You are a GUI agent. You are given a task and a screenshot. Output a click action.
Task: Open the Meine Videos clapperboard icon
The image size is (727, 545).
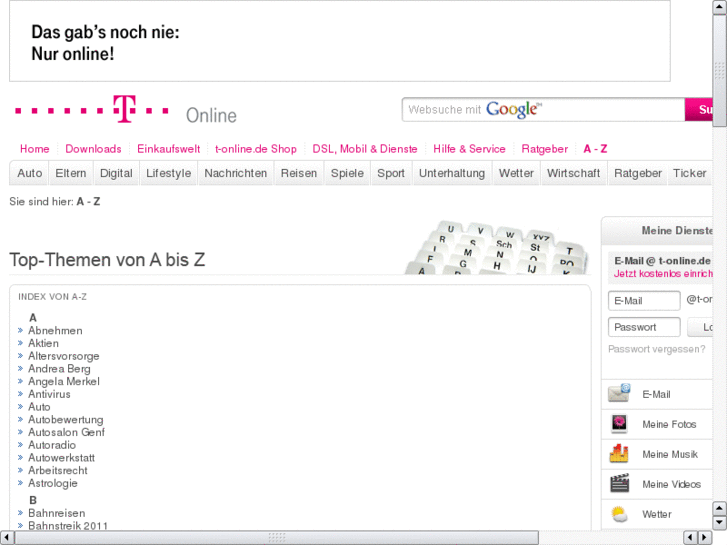pos(619,483)
